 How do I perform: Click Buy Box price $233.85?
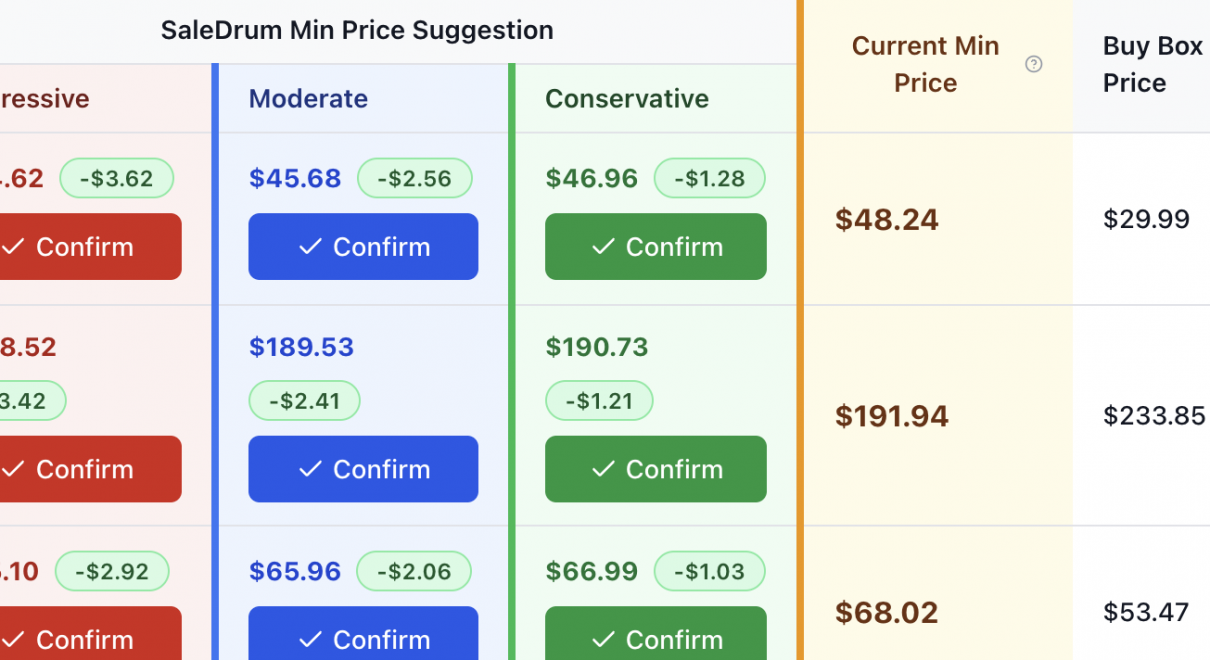pos(1154,416)
